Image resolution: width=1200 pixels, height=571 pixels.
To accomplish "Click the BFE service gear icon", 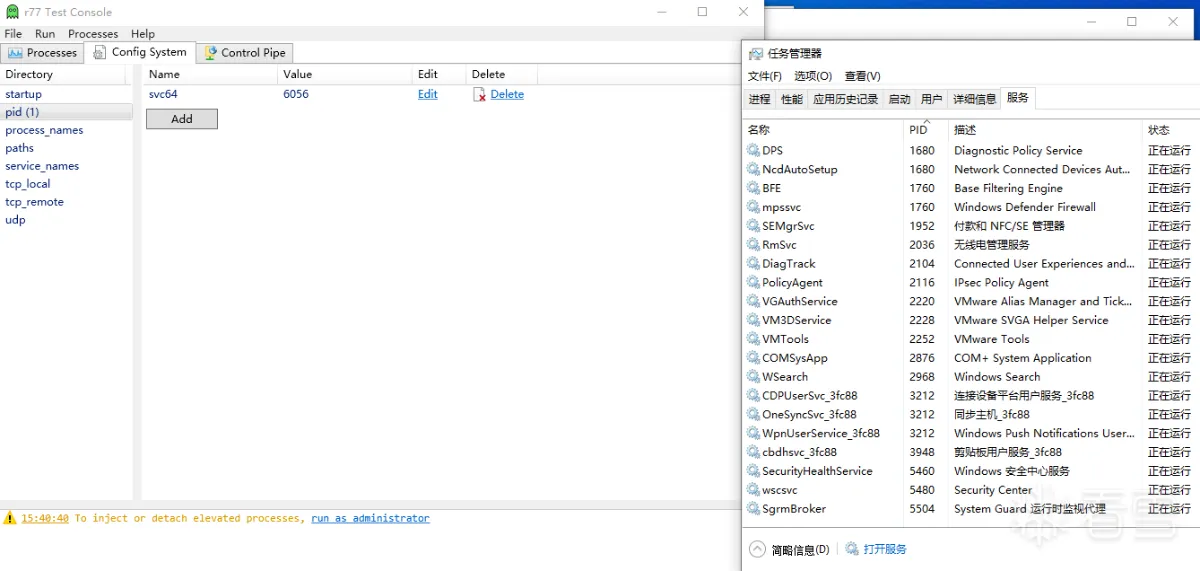I will coord(754,188).
